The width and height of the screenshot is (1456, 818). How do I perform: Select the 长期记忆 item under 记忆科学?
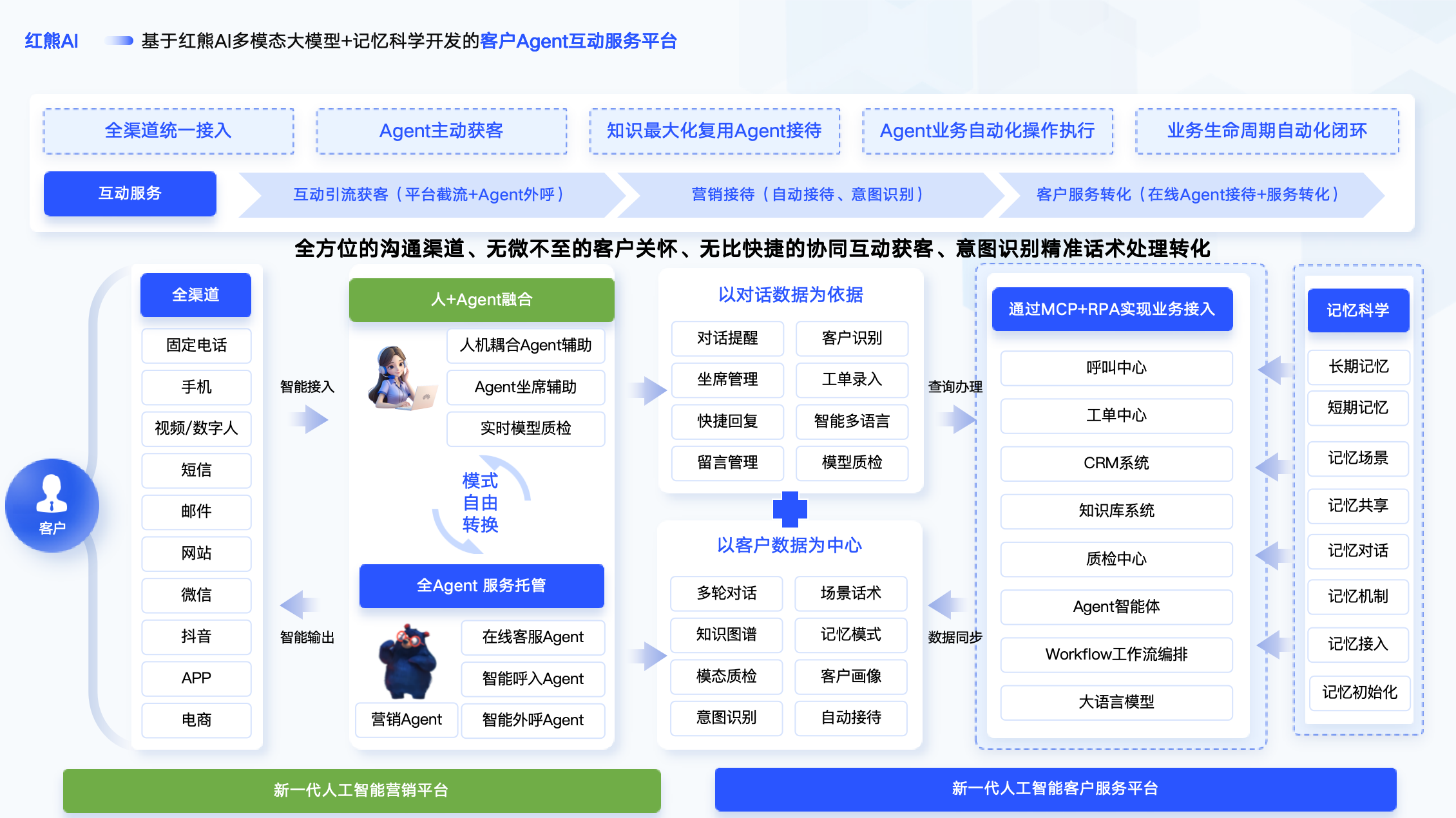[x=1358, y=366]
